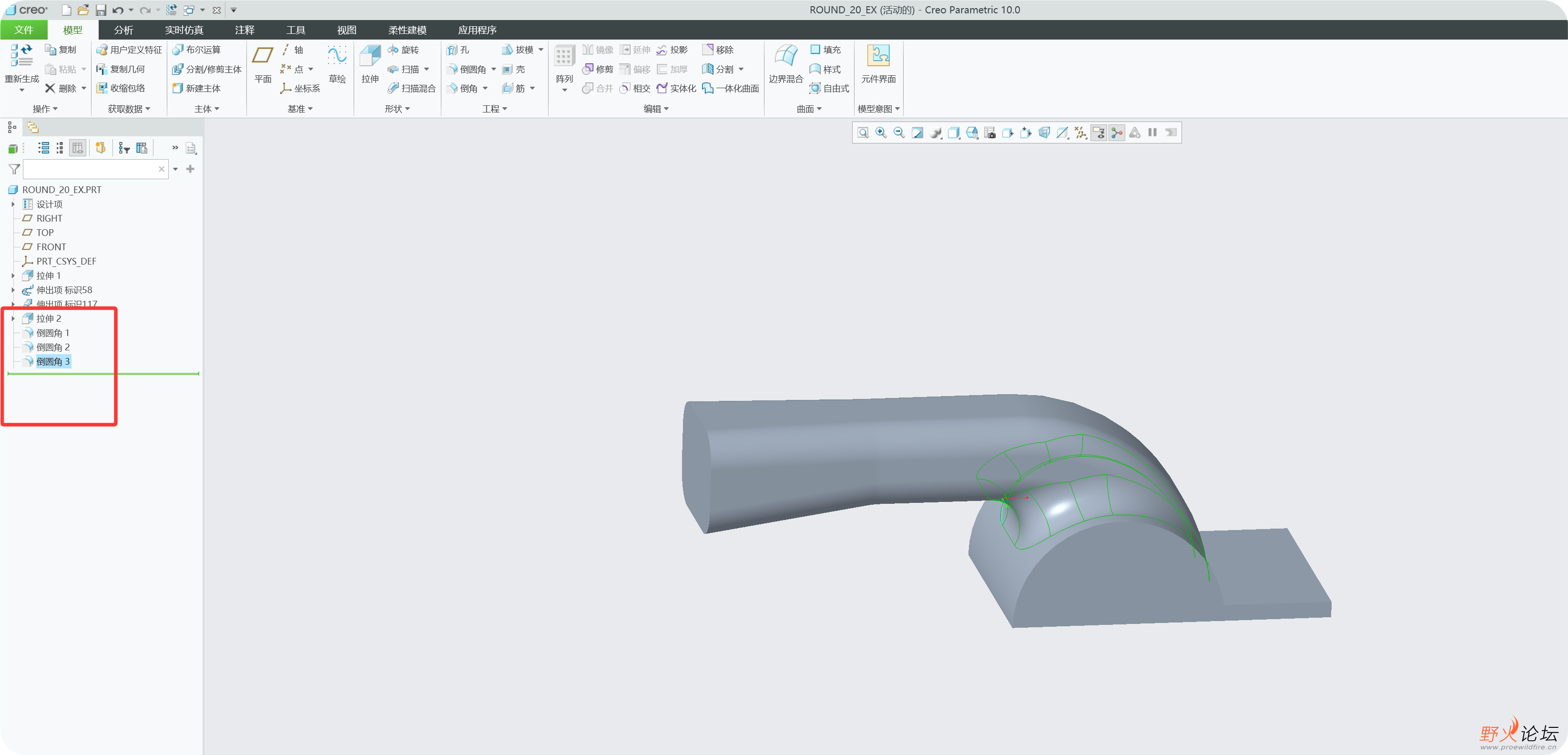
Task: Select the Sketch (草绘) tool
Action: pos(336,64)
